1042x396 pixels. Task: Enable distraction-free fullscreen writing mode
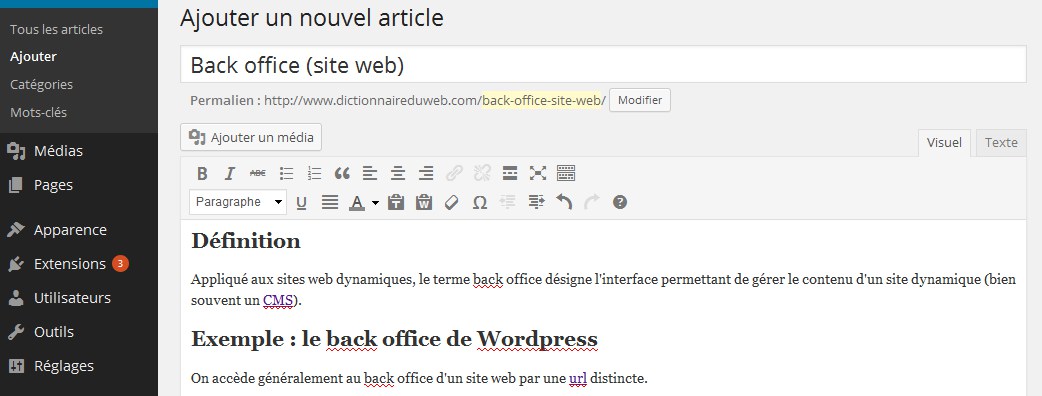538,174
